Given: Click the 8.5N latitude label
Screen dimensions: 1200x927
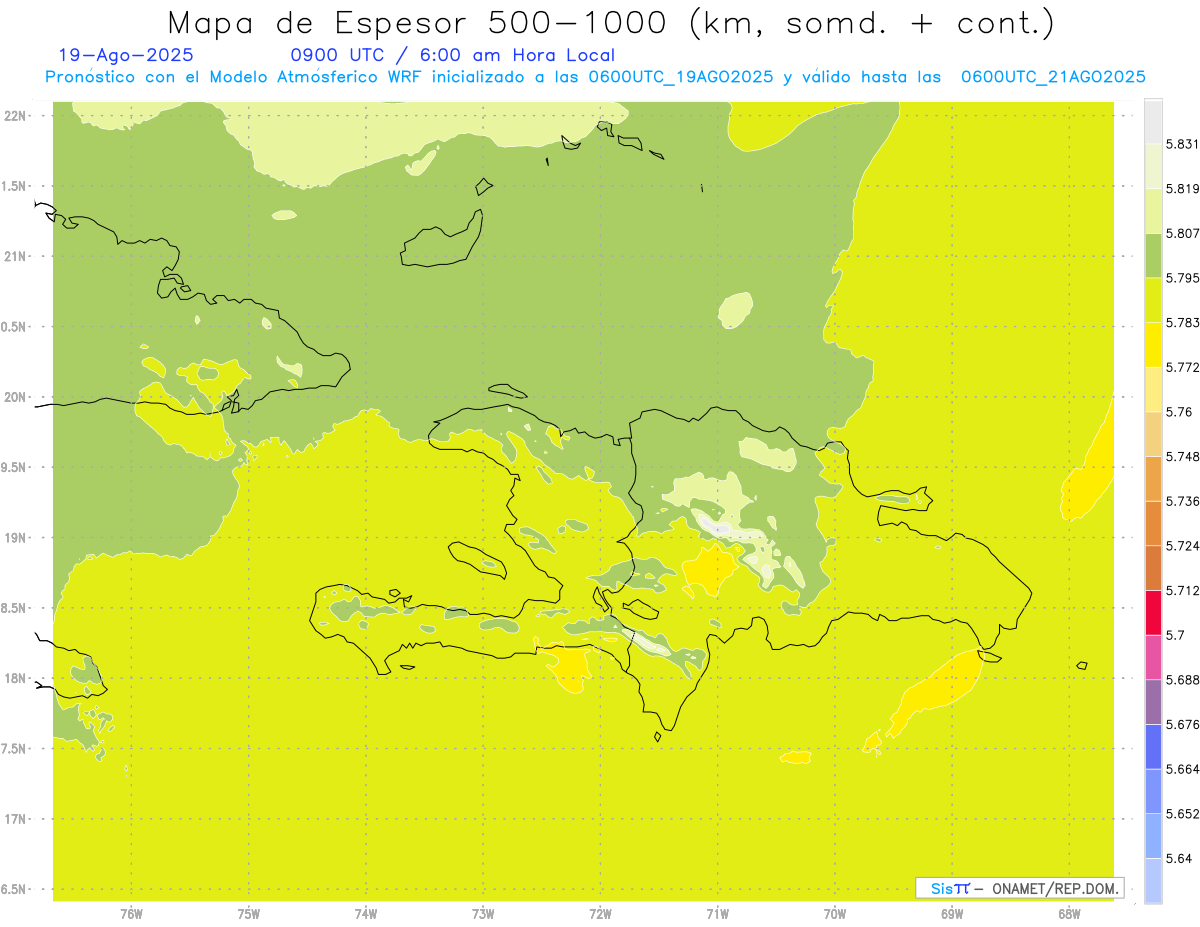Looking at the screenshot, I should click(15, 608).
